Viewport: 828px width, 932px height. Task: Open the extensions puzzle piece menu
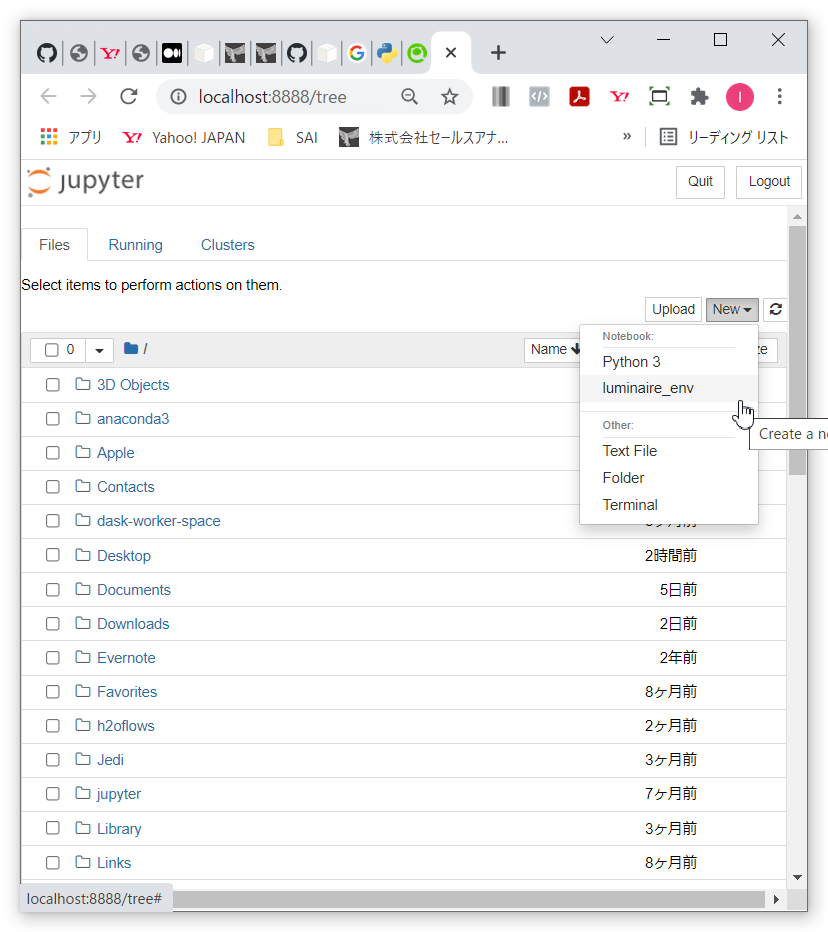pos(700,96)
